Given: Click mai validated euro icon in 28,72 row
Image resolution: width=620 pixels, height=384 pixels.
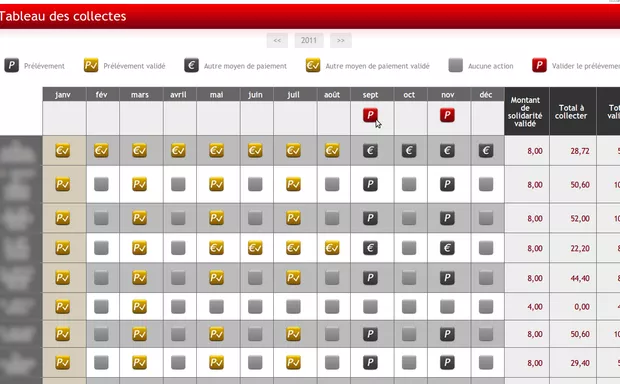Looking at the screenshot, I should pos(217,151).
